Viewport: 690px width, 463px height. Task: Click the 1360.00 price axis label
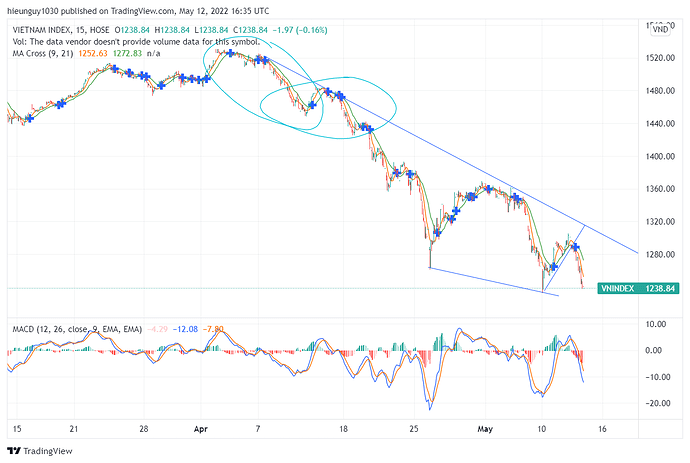660,189
